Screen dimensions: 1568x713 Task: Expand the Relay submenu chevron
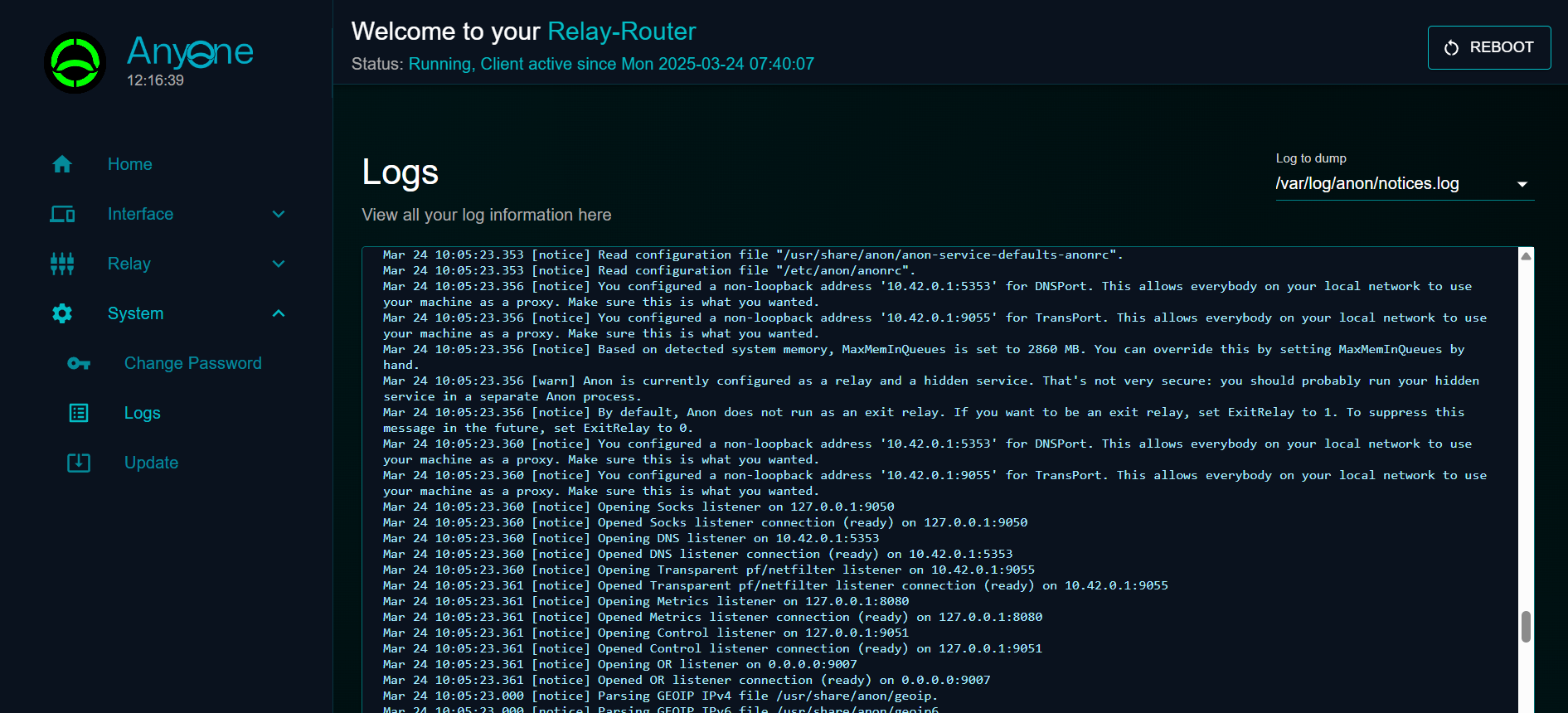279,264
